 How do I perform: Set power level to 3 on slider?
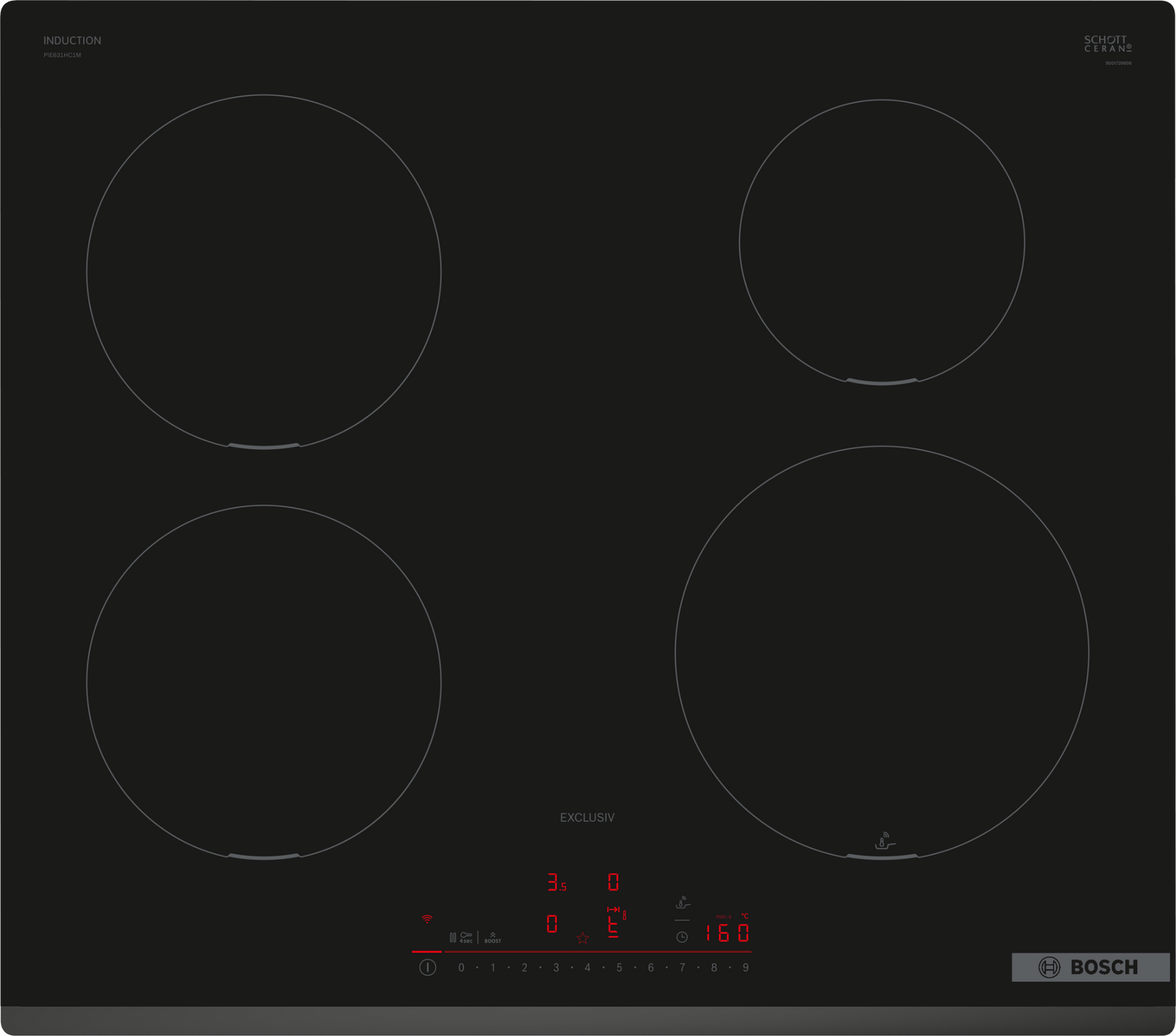[556, 968]
